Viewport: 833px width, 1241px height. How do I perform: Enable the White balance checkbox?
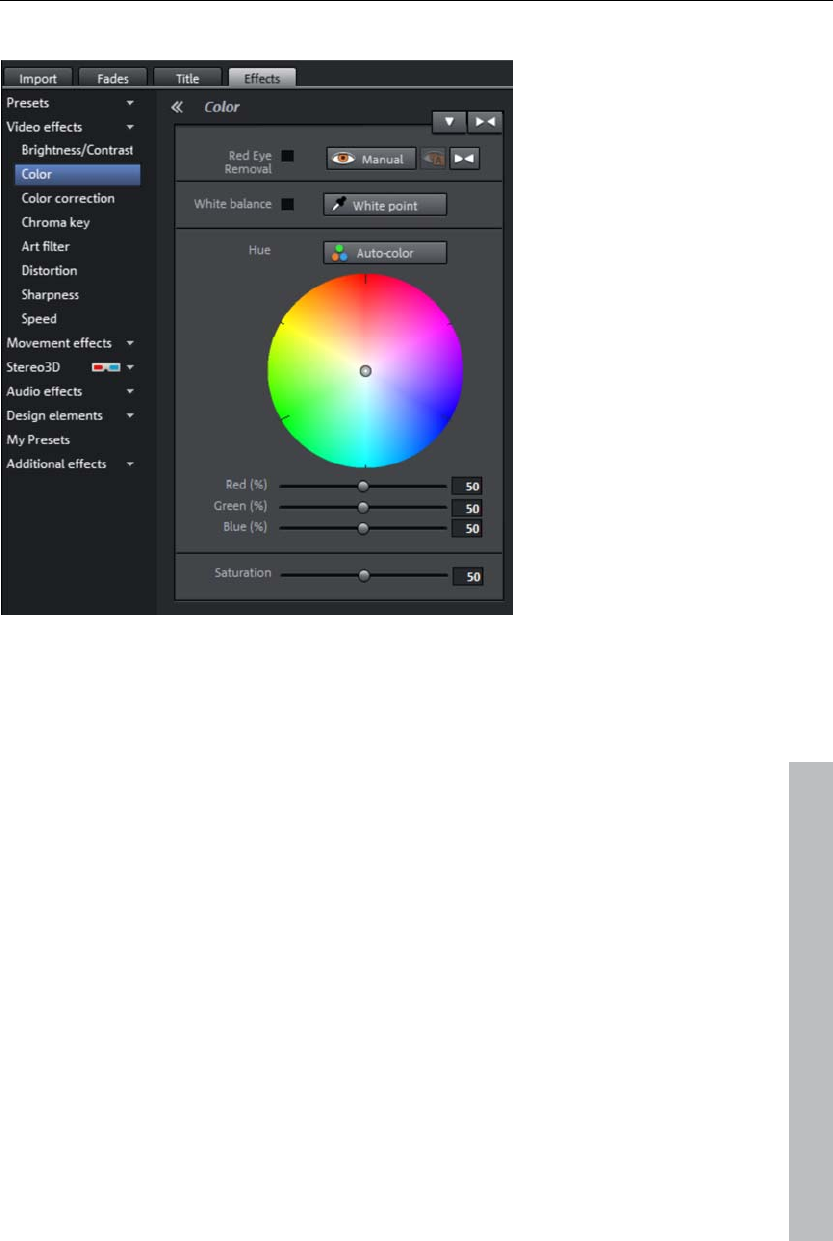pyautogui.click(x=288, y=204)
